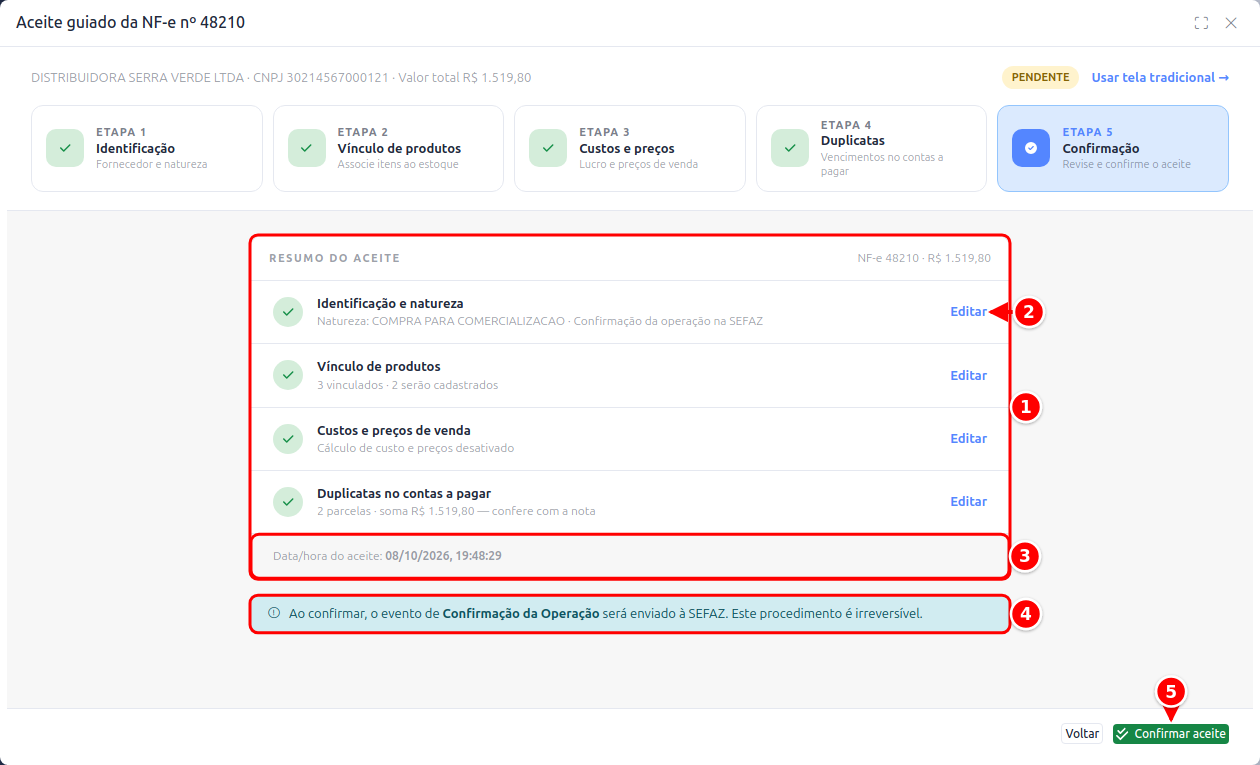Image resolution: width=1260 pixels, height=765 pixels.
Task: Edit Vínculo de produtos section
Action: click(968, 375)
